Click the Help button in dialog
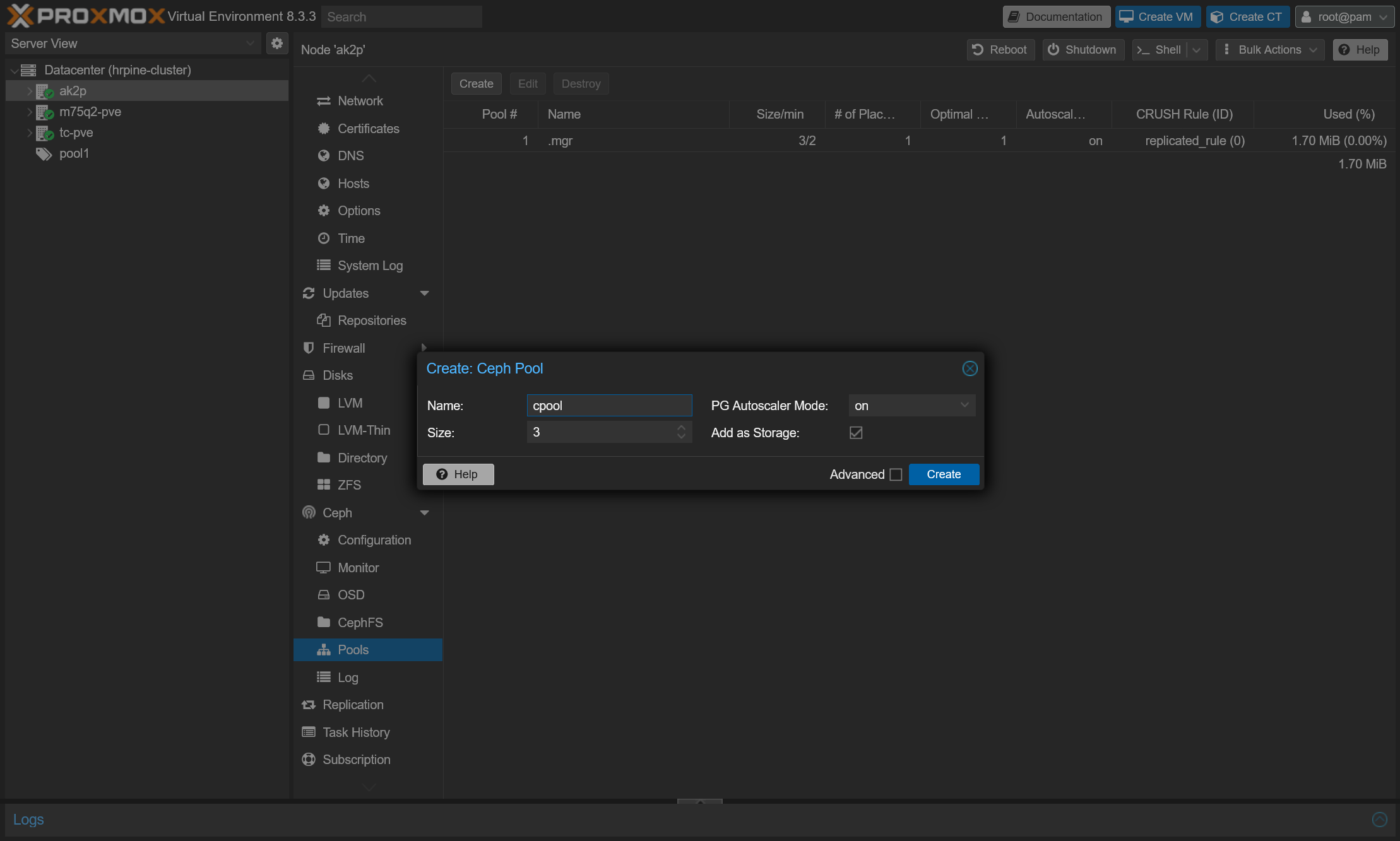The image size is (1400, 841). coord(458,474)
